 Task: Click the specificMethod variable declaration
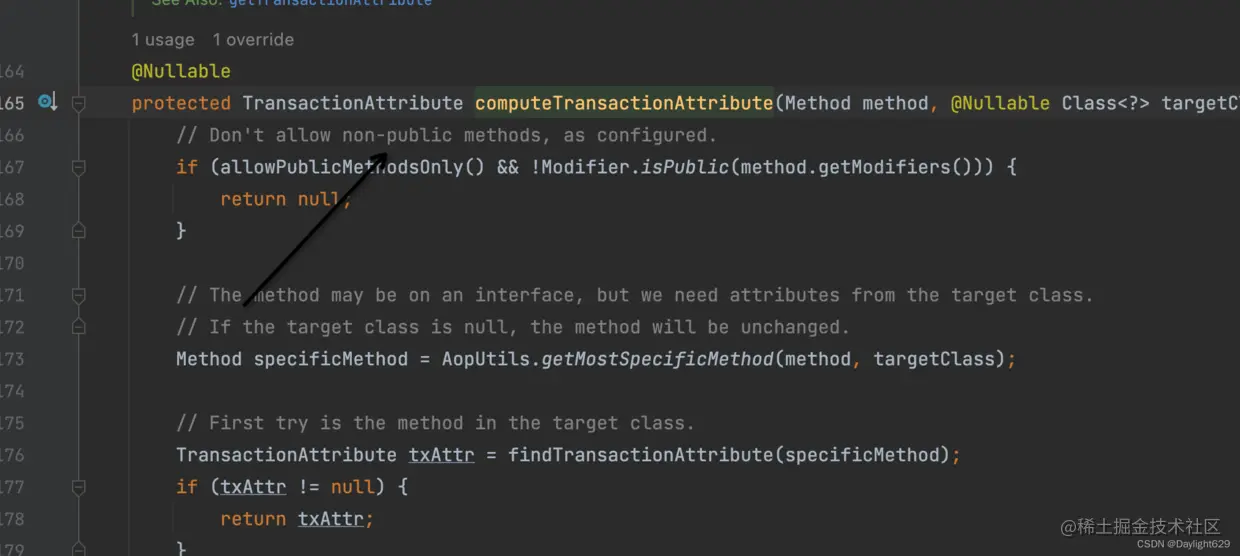tap(331, 359)
